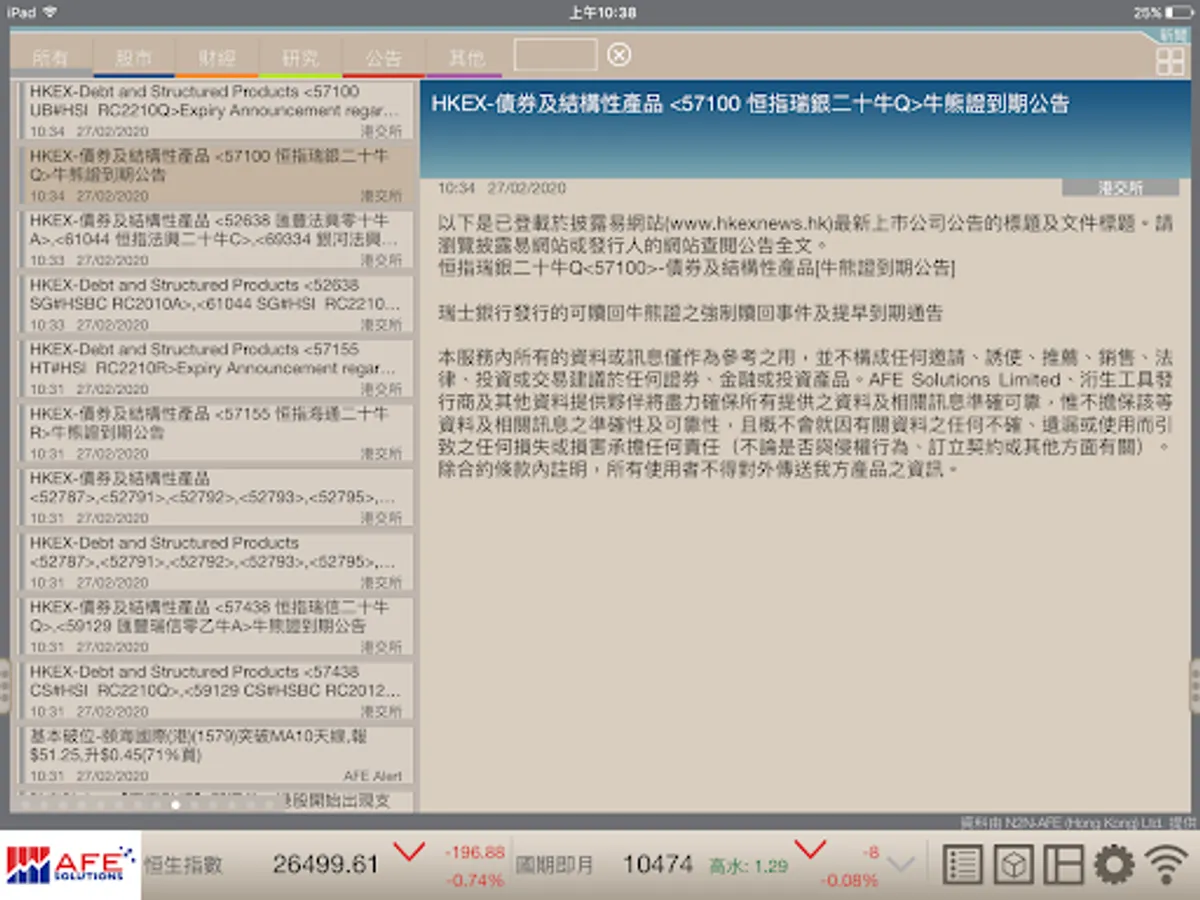This screenshot has height=900, width=1200.
Task: Tap the index change -196.88 value
Action: [x=474, y=852]
